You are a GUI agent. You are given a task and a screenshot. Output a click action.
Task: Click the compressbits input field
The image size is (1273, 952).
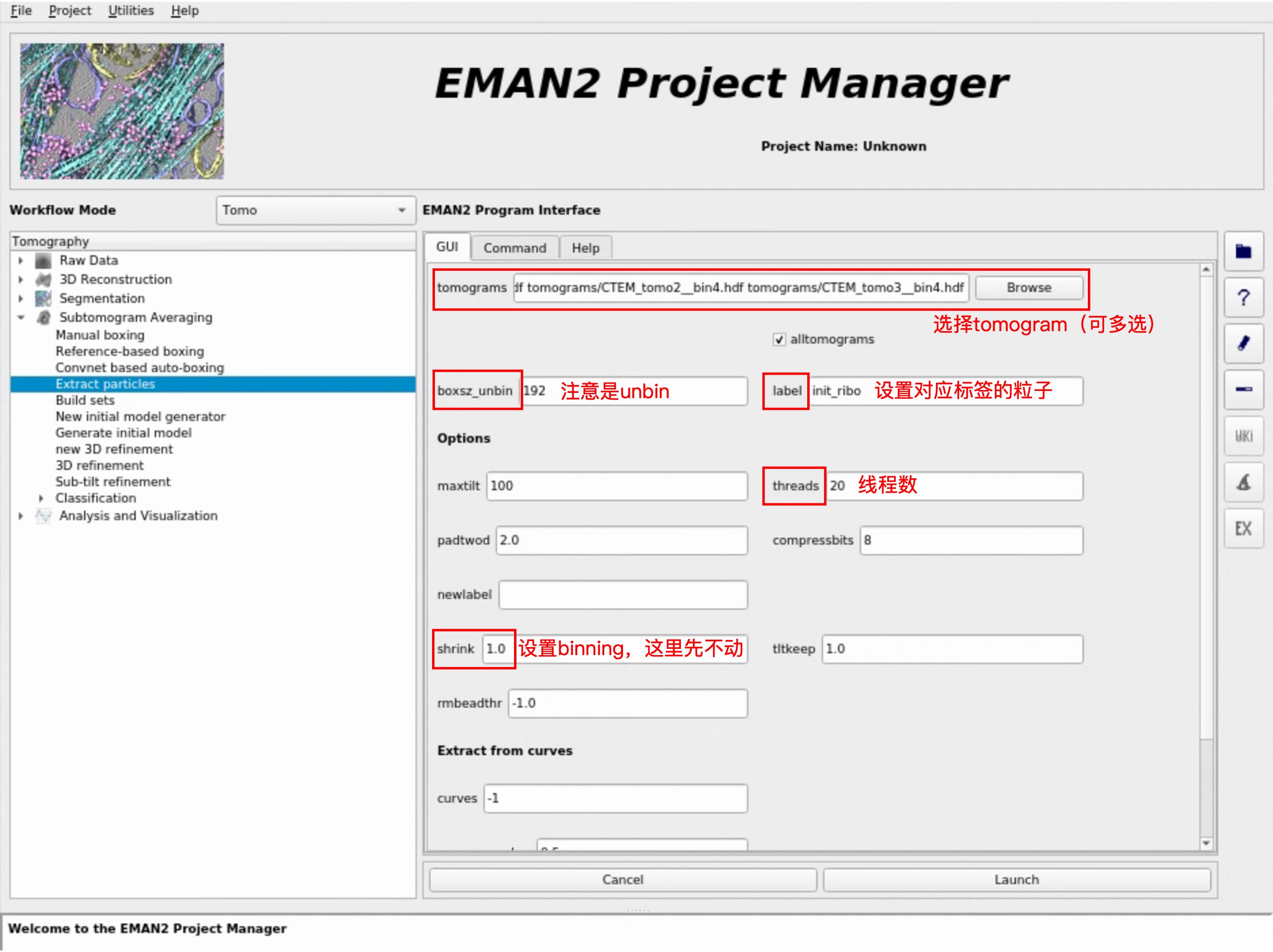pos(972,541)
